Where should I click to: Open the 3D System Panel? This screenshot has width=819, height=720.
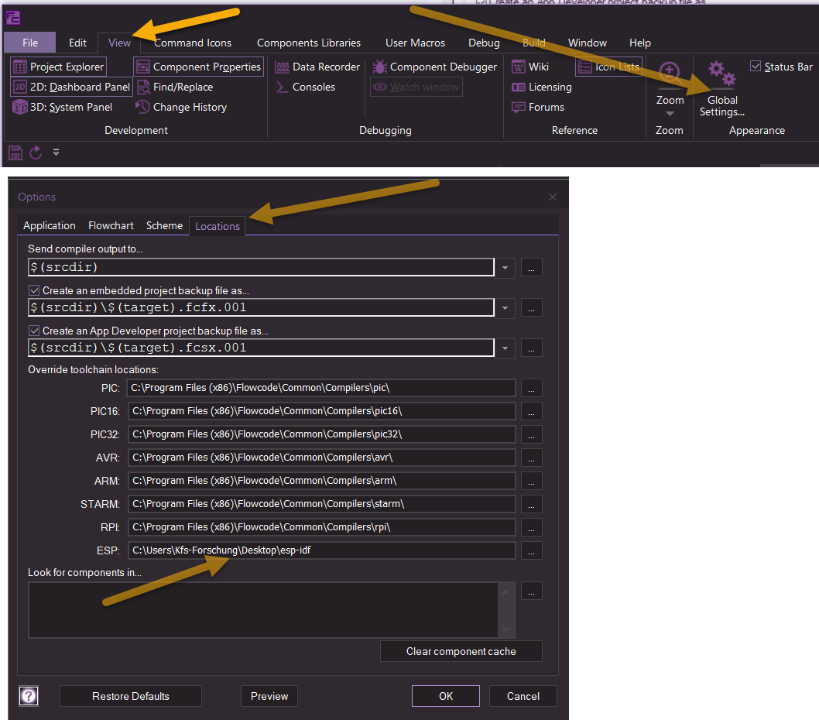coord(66,107)
